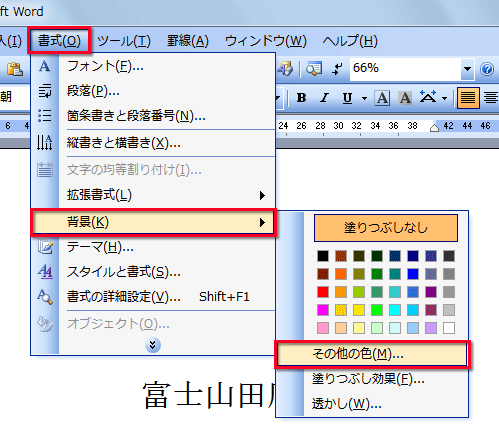The width and height of the screenshot is (499, 428).
Task: Pick the red color swatch
Action: coord(323,292)
